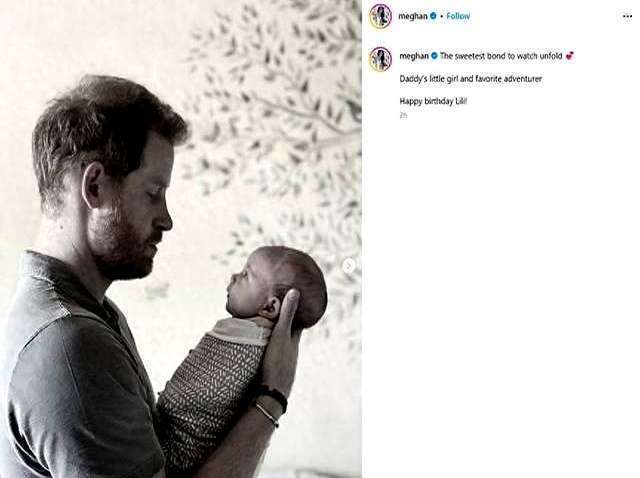Select 'The sweetest bond to watch unfold' text

pyautogui.click(x=501, y=56)
